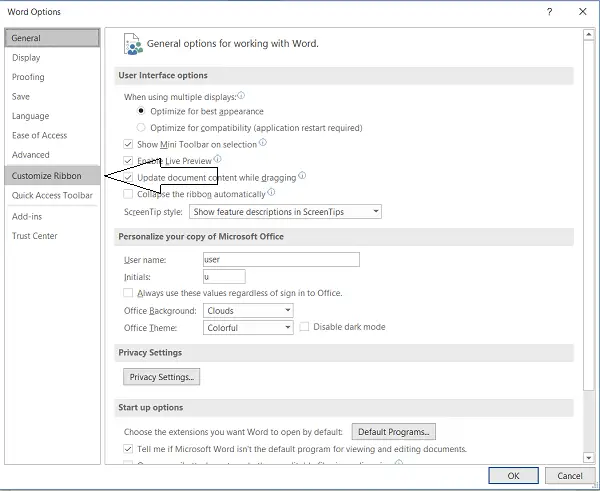Click the General options people icon
The height and width of the screenshot is (491, 600).
point(133,44)
